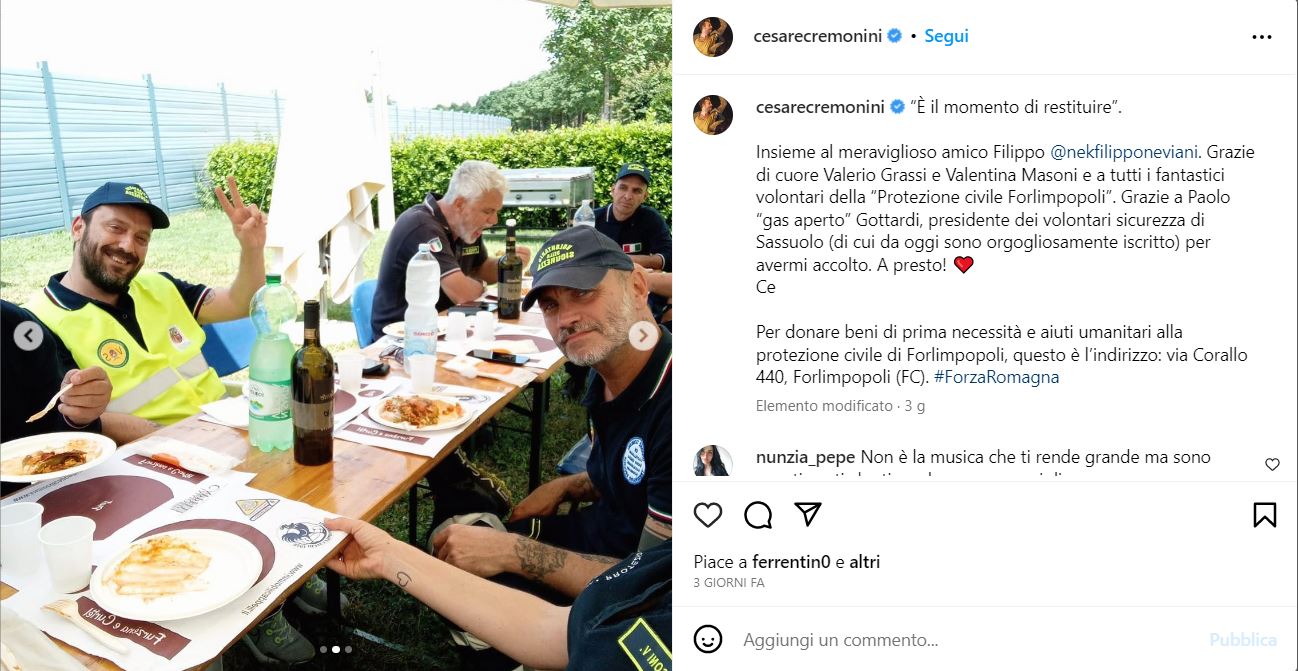The height and width of the screenshot is (671, 1298).
Task: Open nunzia_pepe's profile picture
Action: pos(713,462)
